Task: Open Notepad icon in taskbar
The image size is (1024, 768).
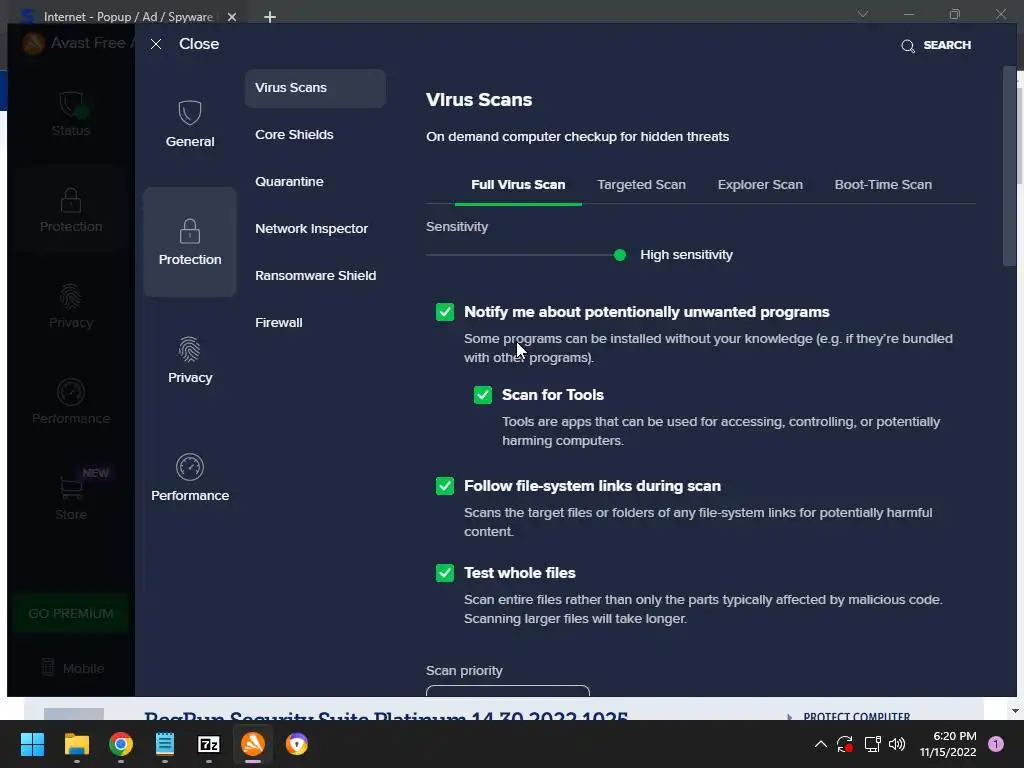Action: tap(165, 744)
